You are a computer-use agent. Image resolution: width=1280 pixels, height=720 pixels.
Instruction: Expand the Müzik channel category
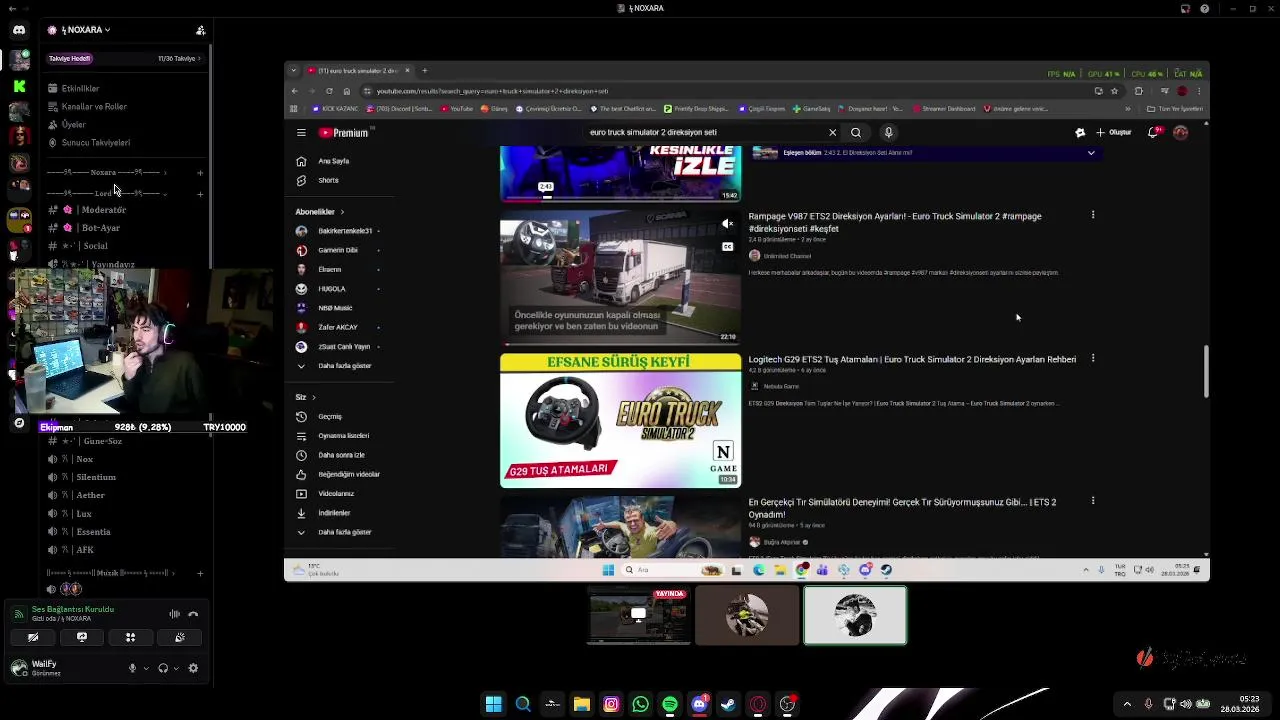[x=110, y=573]
